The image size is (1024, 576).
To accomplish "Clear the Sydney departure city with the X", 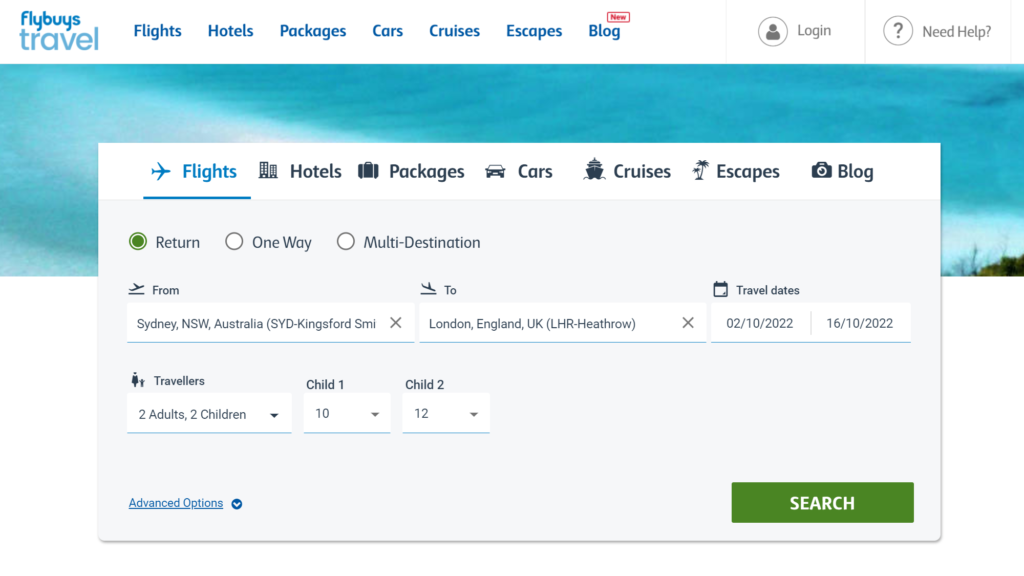I will pos(395,322).
